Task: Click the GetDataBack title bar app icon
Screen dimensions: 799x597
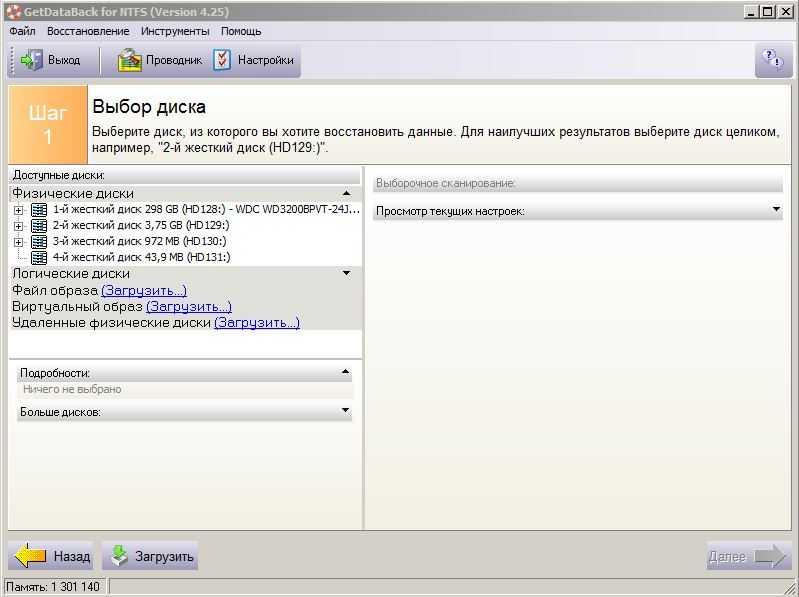Action: pos(14,11)
